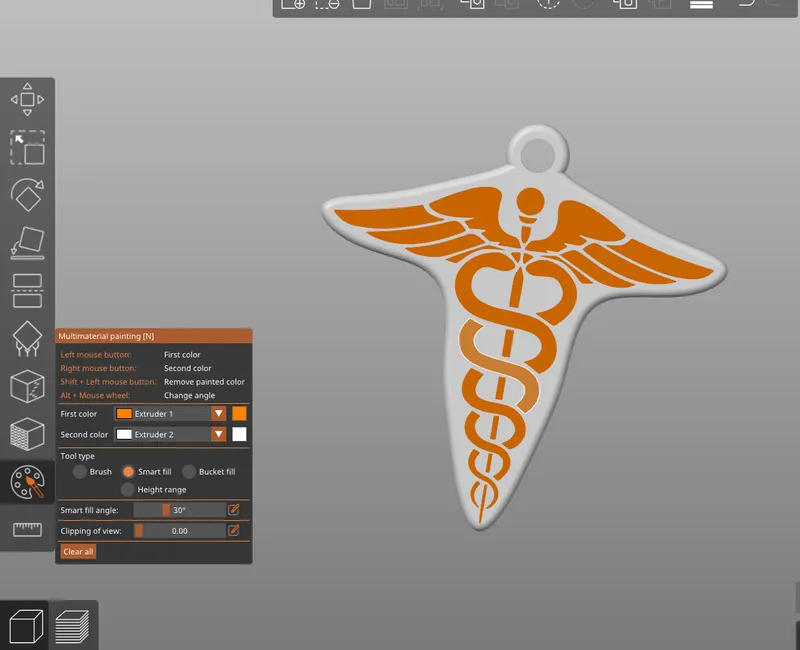Open the Seam painting tool

[x=28, y=386]
